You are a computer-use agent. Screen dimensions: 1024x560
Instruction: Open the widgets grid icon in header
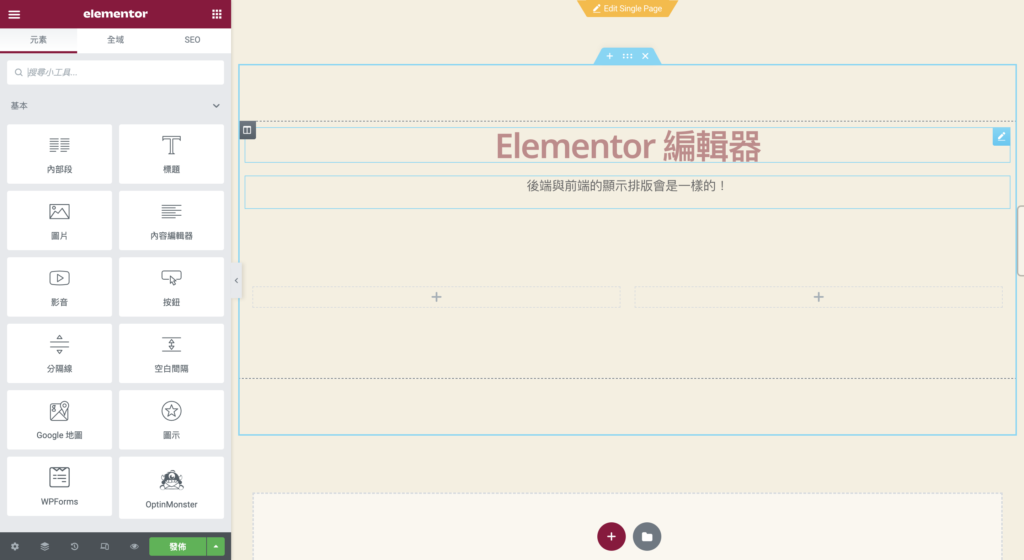pyautogui.click(x=217, y=14)
